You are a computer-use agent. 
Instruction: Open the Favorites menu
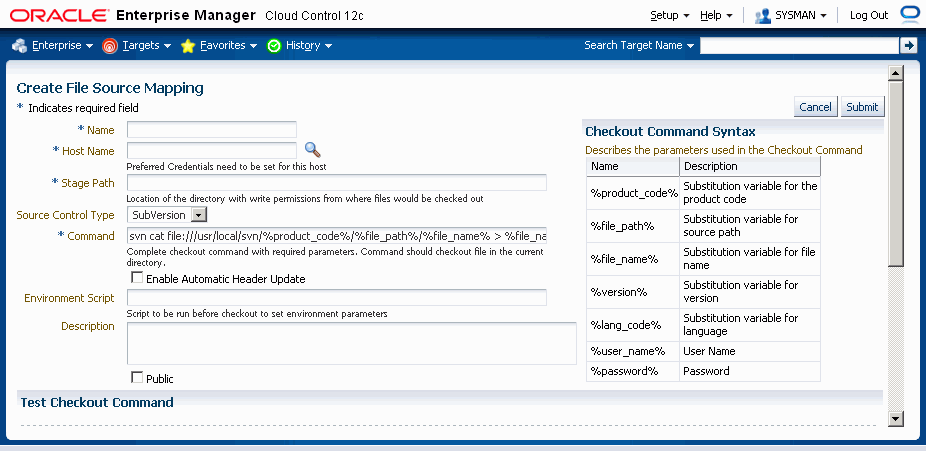[x=229, y=45]
